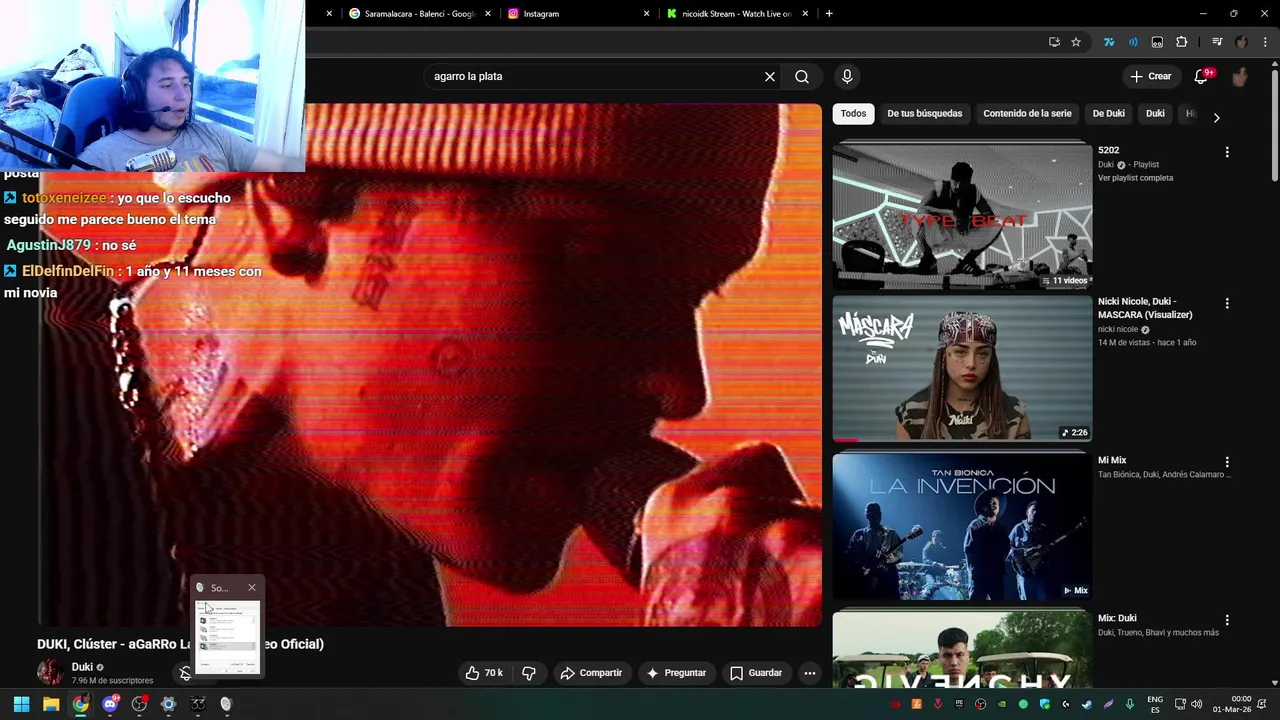
Task: Click the Preguntar button
Action: pyautogui.click(x=676, y=673)
